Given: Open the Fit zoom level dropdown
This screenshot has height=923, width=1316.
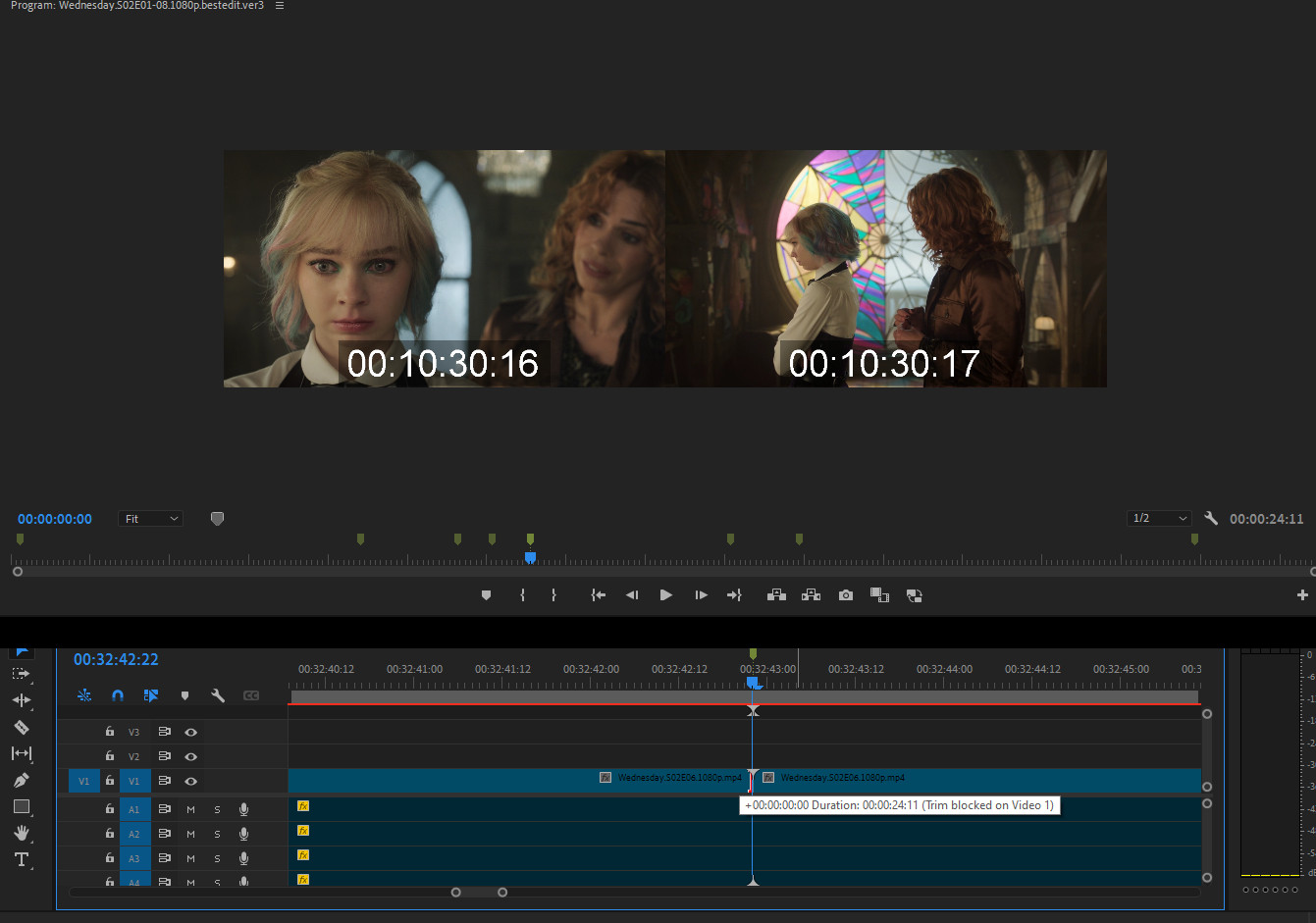Looking at the screenshot, I should [x=151, y=519].
